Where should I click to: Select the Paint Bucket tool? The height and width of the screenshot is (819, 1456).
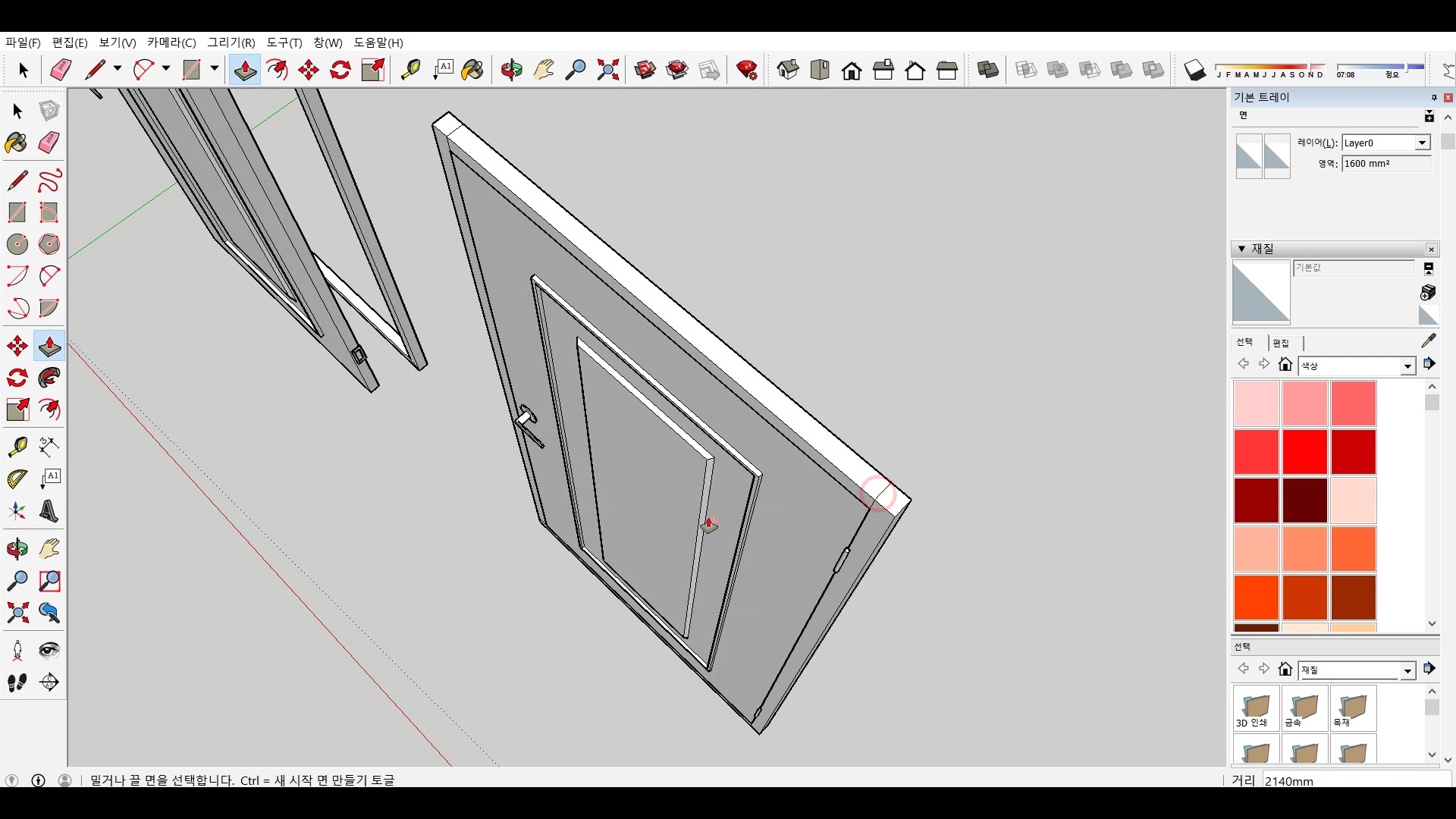[x=17, y=143]
